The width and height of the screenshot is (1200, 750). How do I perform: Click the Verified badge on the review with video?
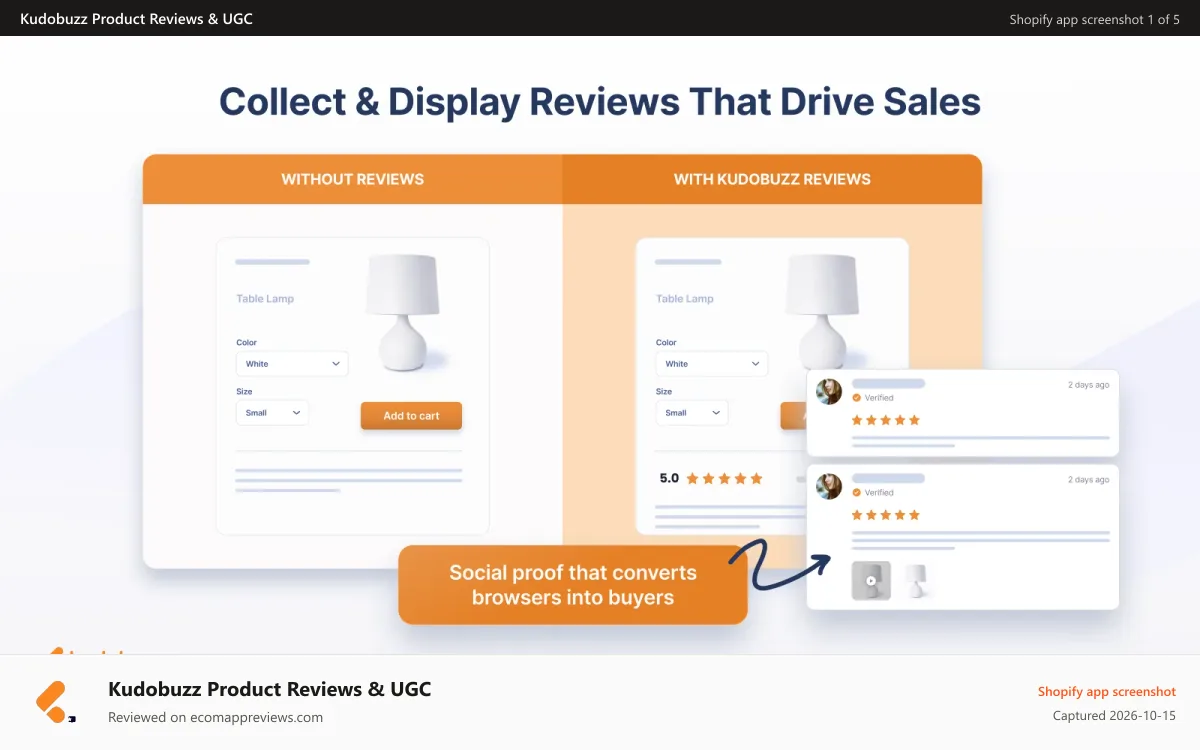[x=873, y=493]
